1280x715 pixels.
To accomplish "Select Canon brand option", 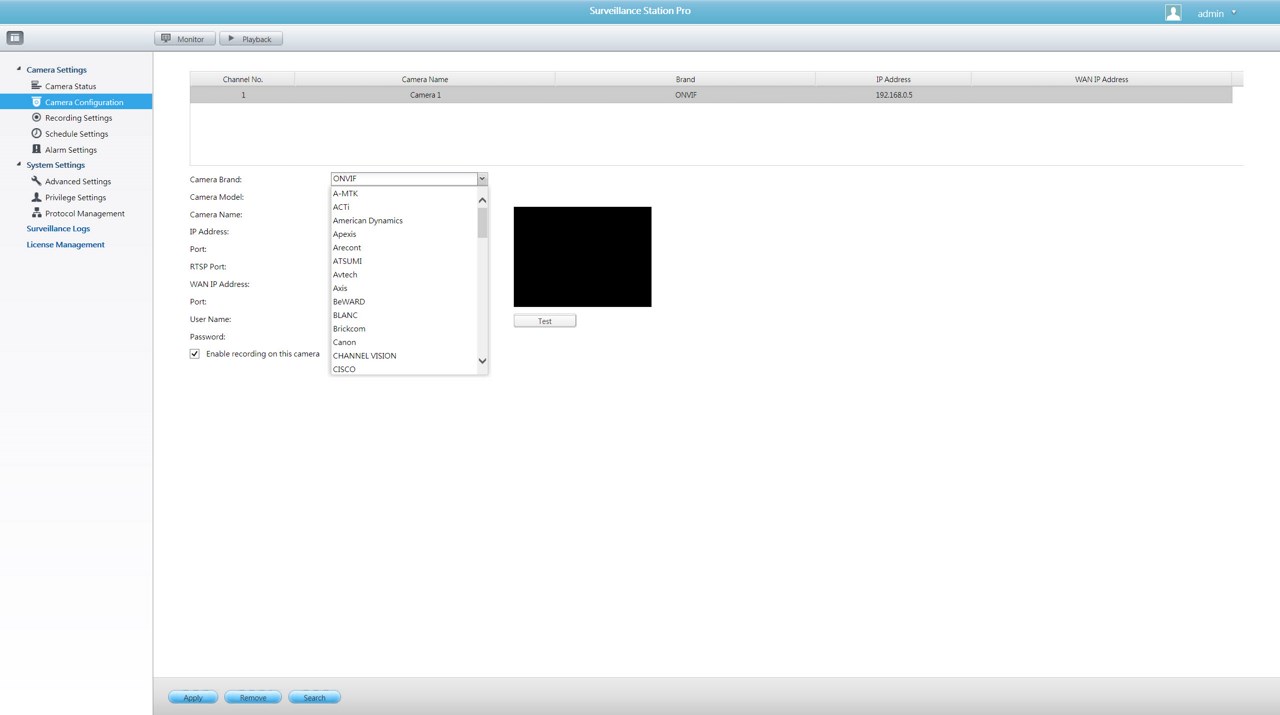I will pos(404,342).
